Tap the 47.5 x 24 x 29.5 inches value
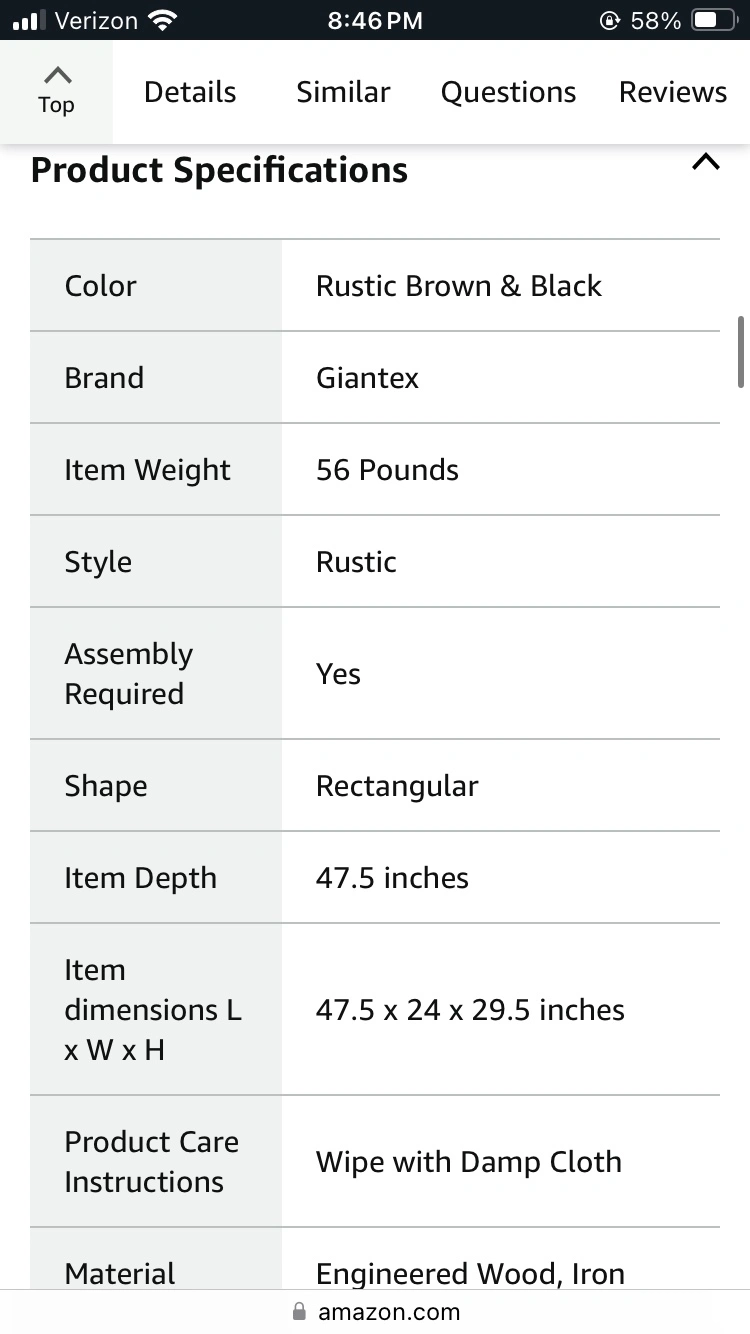Viewport: 750px width, 1334px height. click(x=470, y=1010)
